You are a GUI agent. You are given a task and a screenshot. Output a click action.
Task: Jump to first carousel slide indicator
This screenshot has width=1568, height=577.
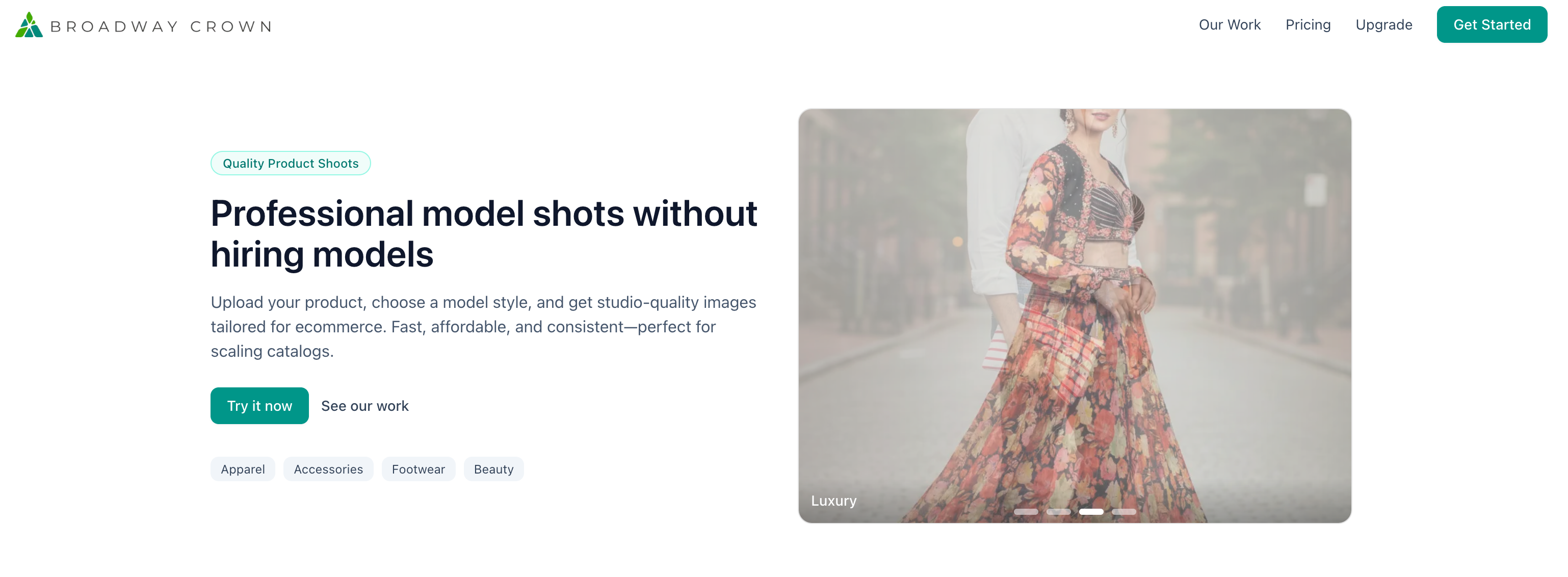coord(1026,511)
